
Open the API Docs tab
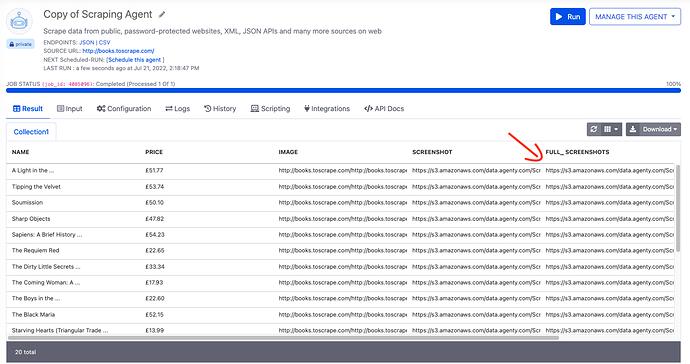point(384,109)
